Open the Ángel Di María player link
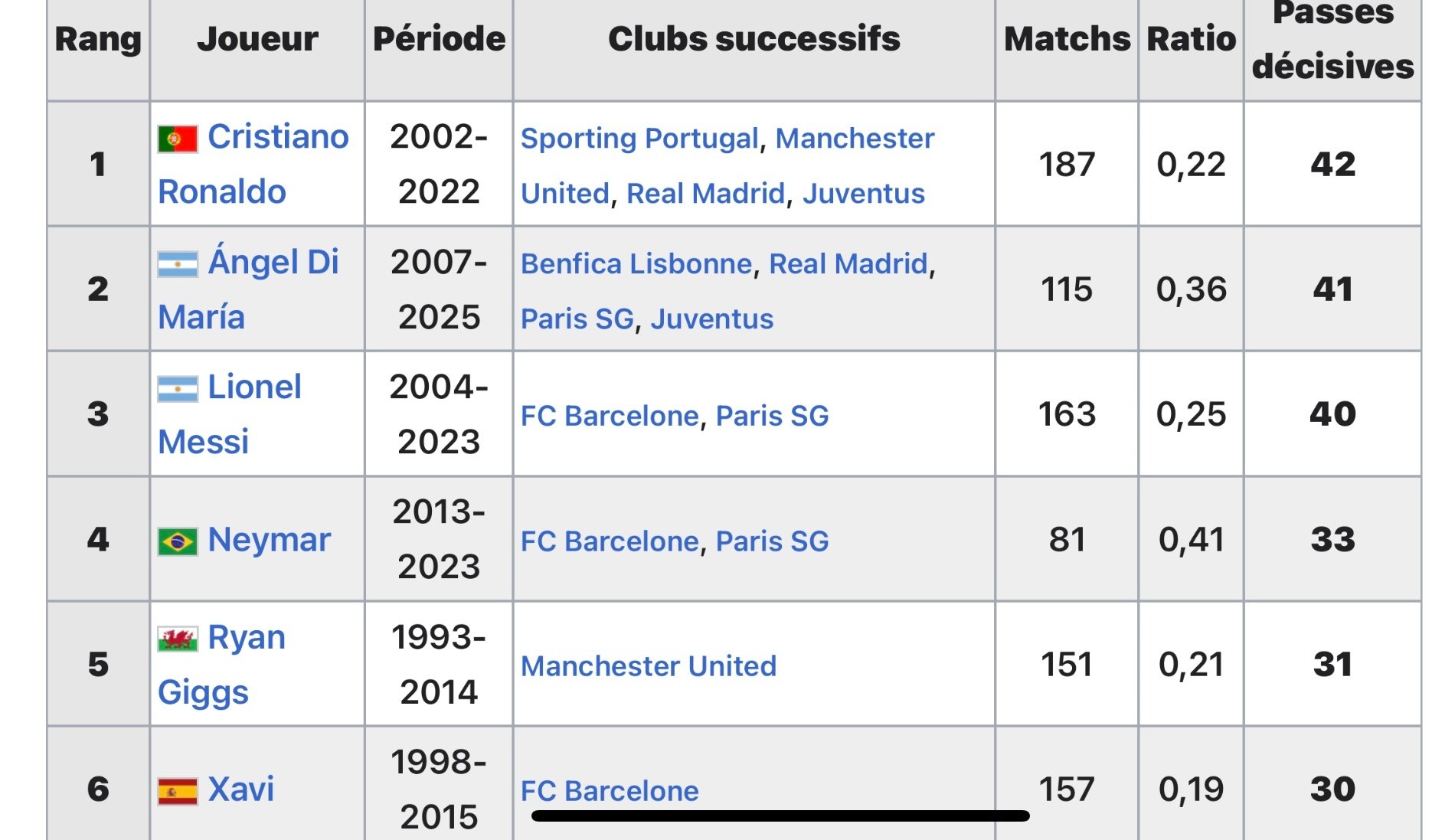Screen dimensions: 1432x840 coord(273,263)
